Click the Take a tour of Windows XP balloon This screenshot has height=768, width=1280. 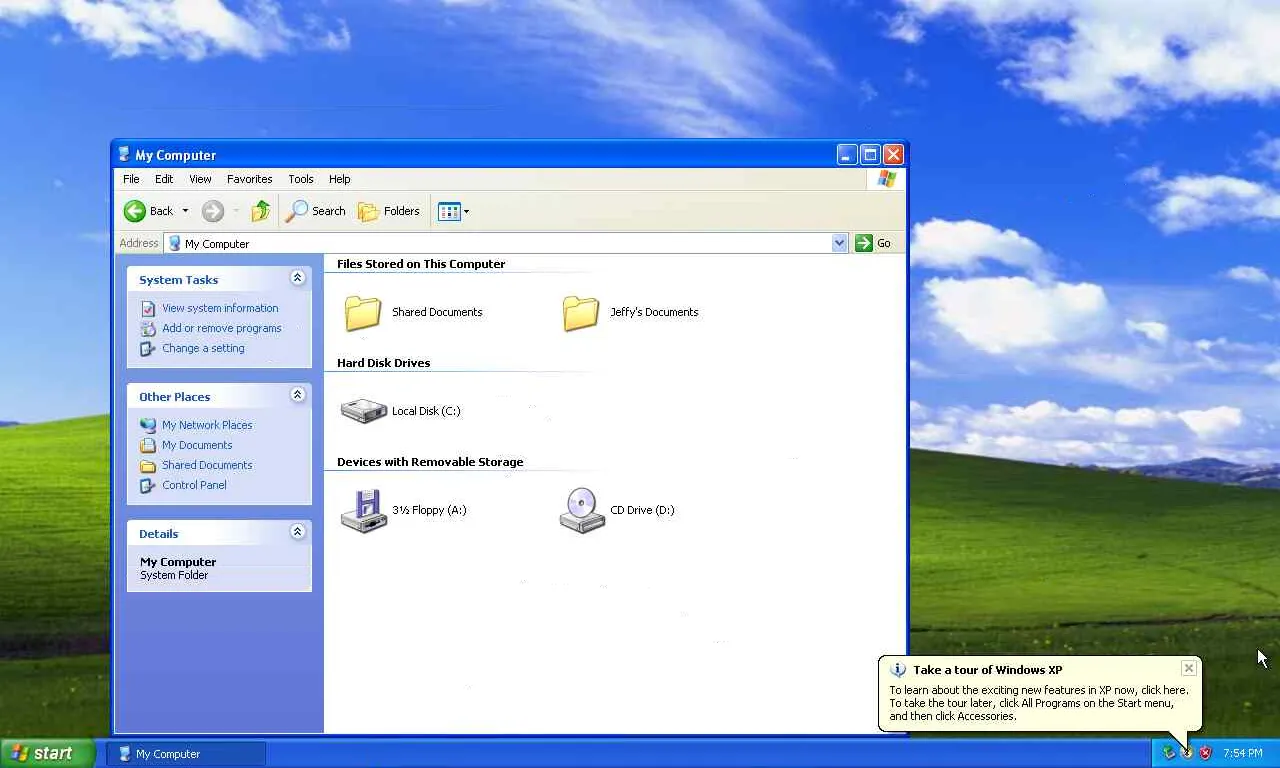tap(1039, 692)
